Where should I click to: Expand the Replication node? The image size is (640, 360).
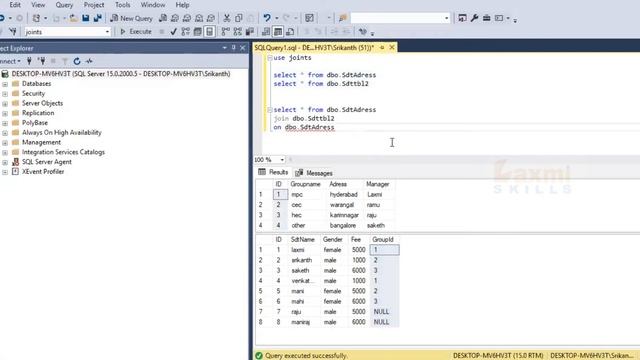click(5, 113)
